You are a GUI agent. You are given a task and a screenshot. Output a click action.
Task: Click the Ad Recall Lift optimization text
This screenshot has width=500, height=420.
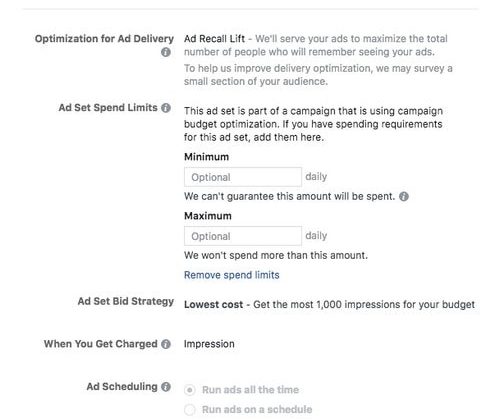coord(214,39)
